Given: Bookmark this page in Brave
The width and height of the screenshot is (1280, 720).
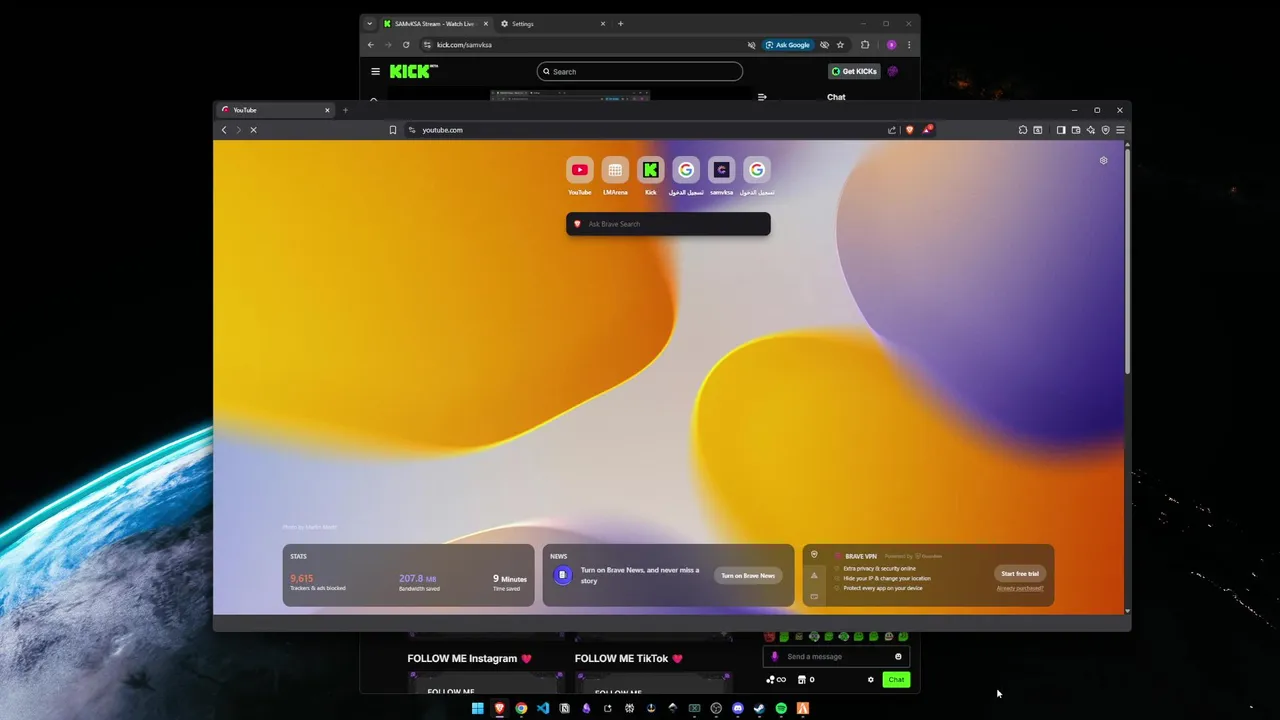Looking at the screenshot, I should tap(393, 130).
